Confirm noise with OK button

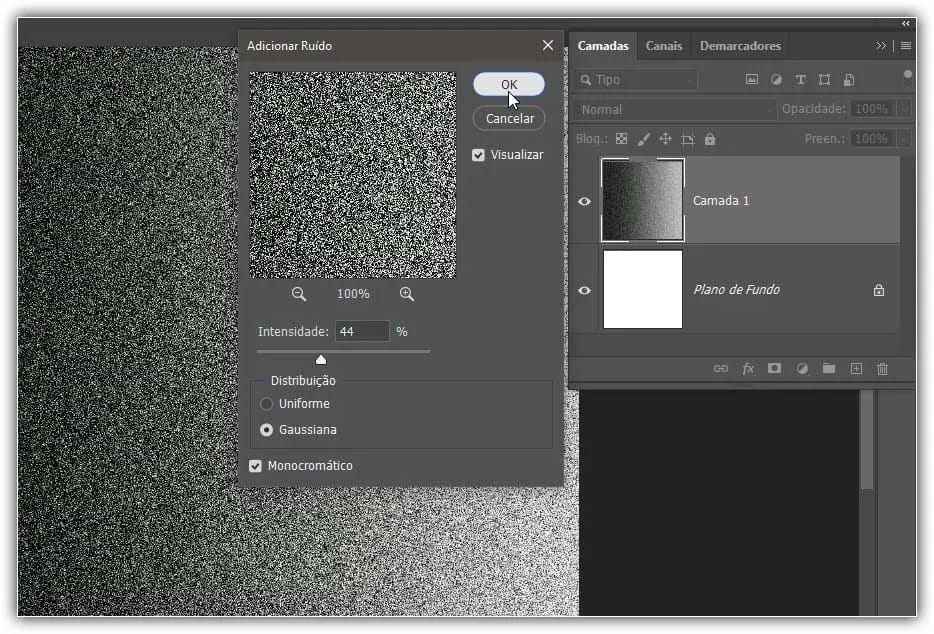click(x=509, y=84)
